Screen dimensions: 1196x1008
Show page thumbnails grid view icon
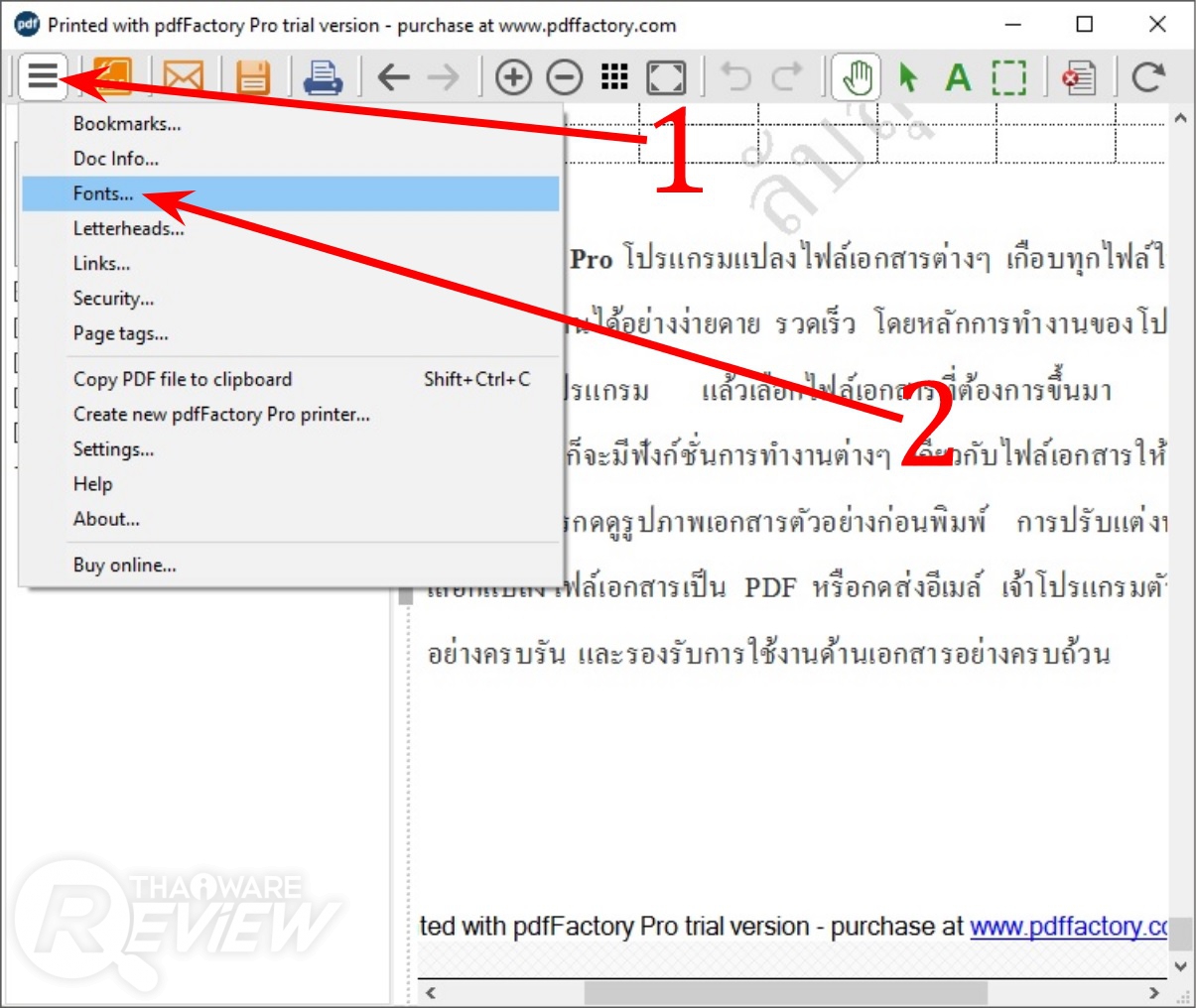[x=615, y=76]
